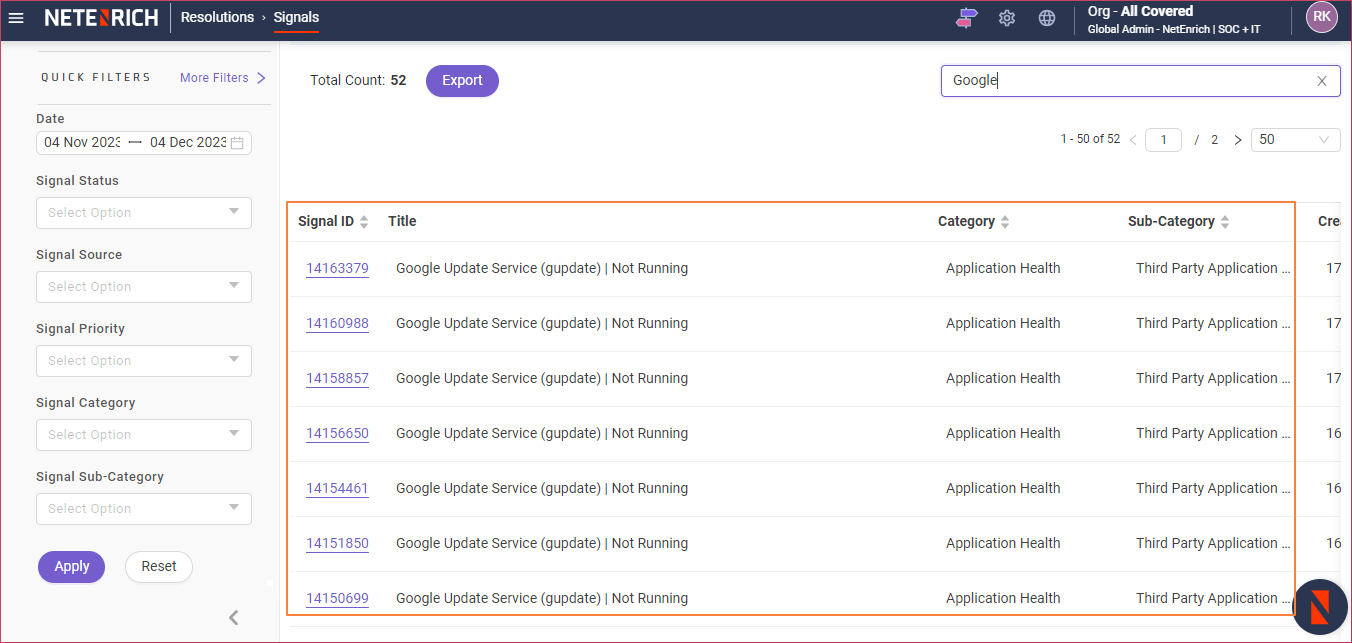Open the settings gear icon

click(x=1007, y=18)
